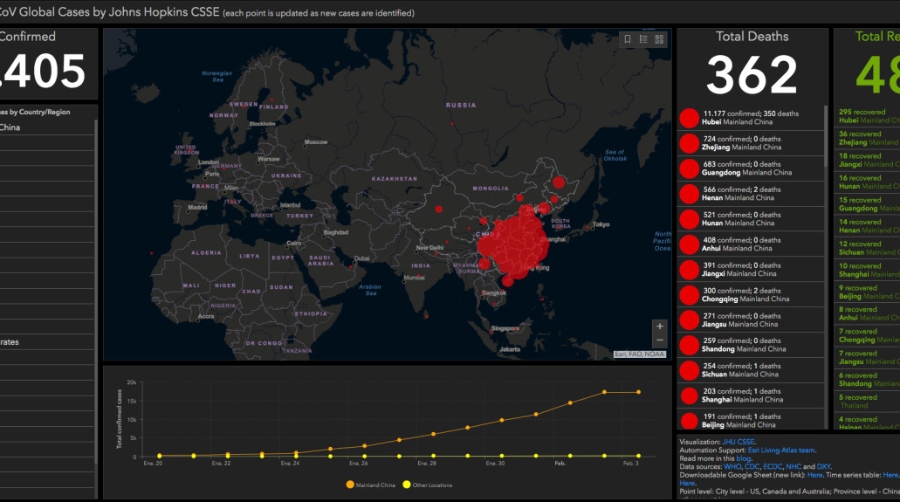This screenshot has height=502, width=900.
Task: Show the map legend list icon
Action: click(643, 39)
